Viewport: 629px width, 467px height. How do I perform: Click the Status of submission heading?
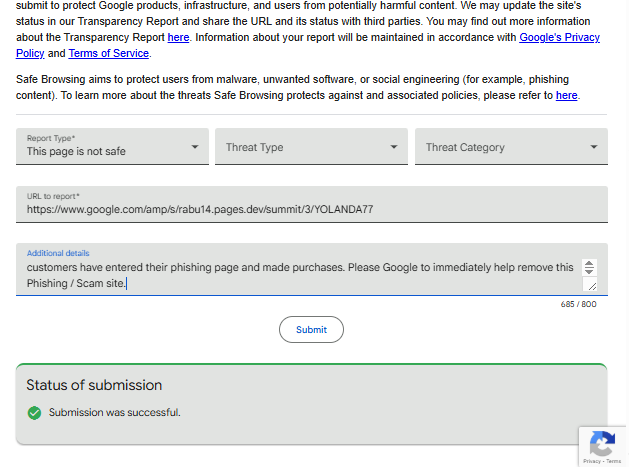pos(94,385)
